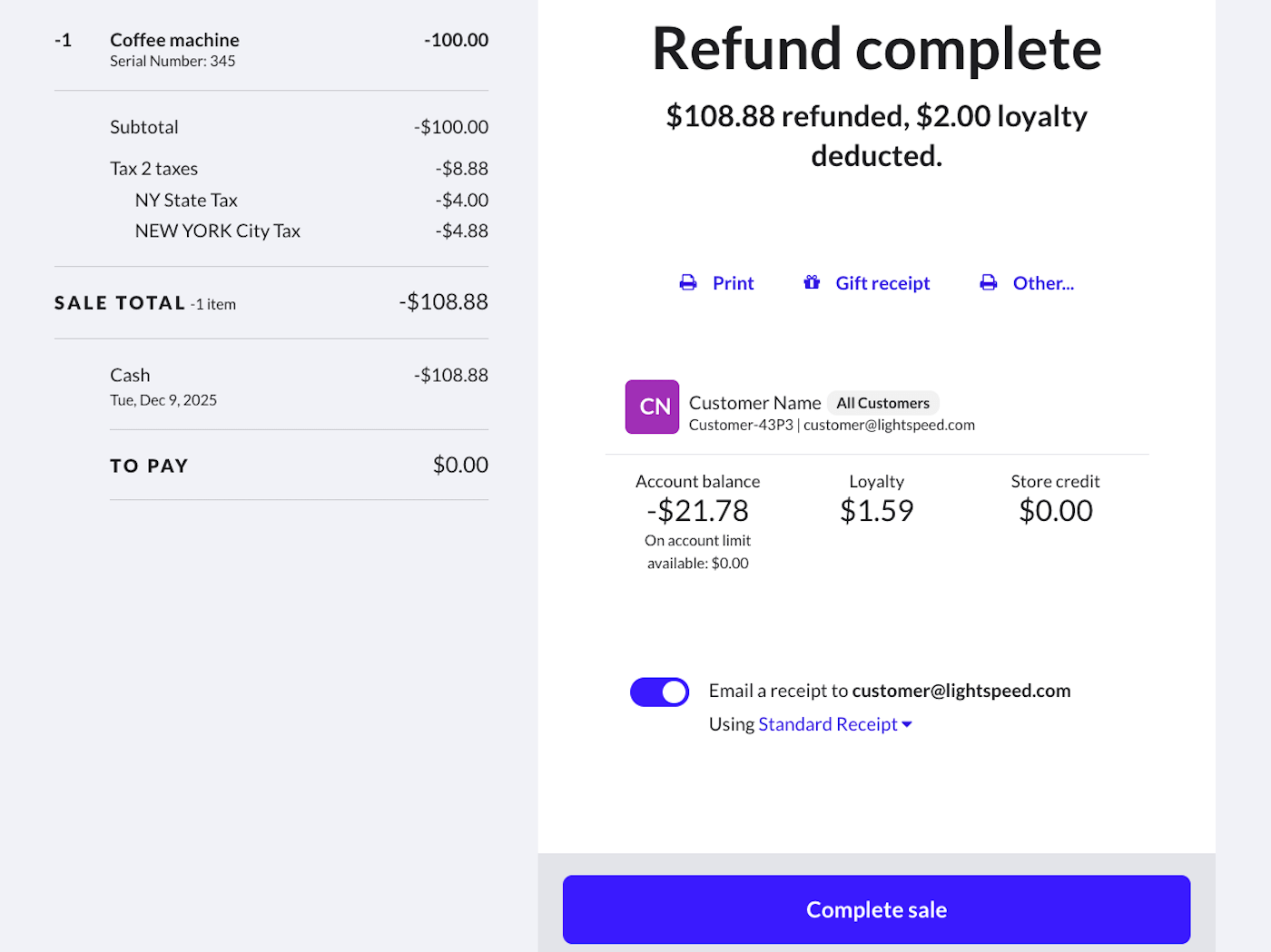Open the Standard Receipt template dropdown
This screenshot has width=1271, height=952.
(x=828, y=724)
